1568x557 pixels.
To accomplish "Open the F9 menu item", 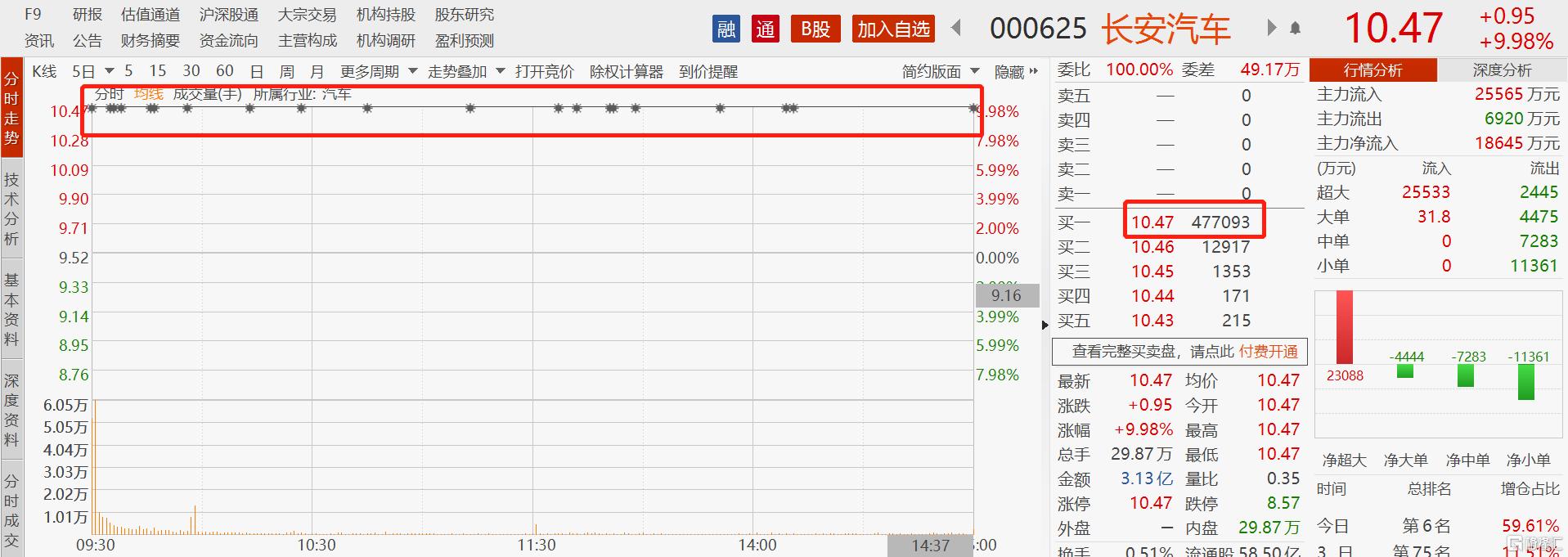I will (33, 15).
